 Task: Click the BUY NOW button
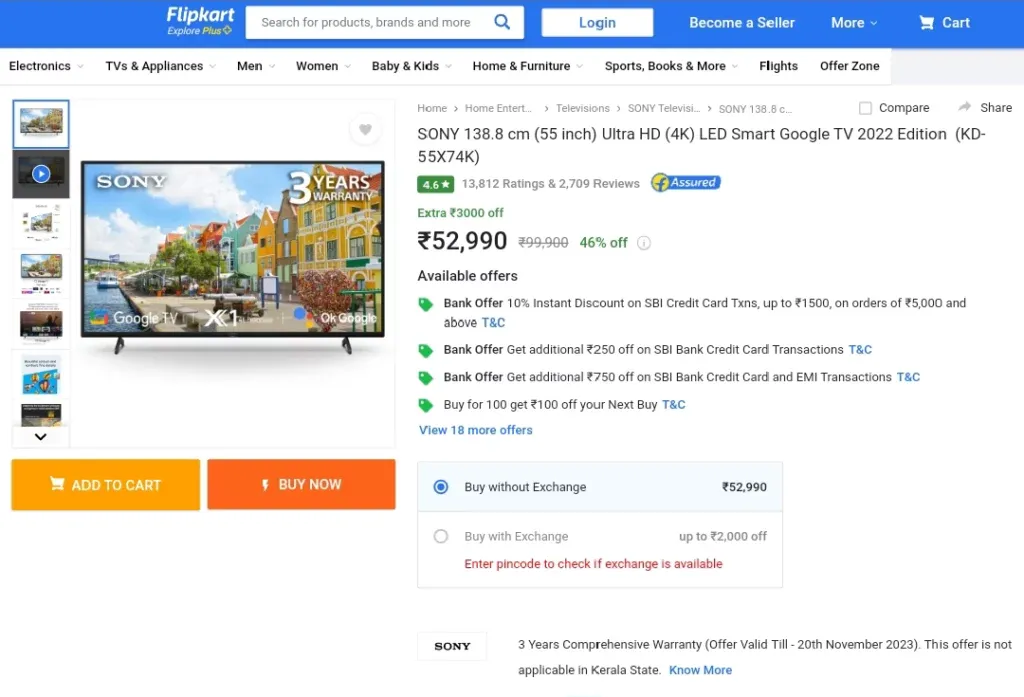[301, 484]
